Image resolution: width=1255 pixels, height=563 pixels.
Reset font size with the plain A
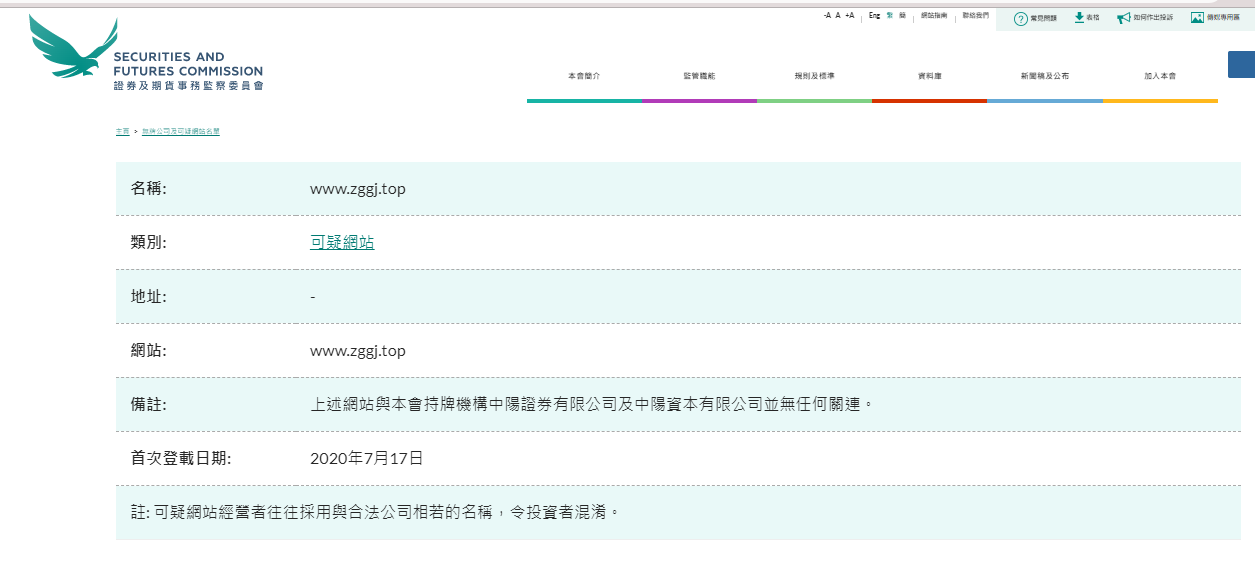[x=838, y=16]
